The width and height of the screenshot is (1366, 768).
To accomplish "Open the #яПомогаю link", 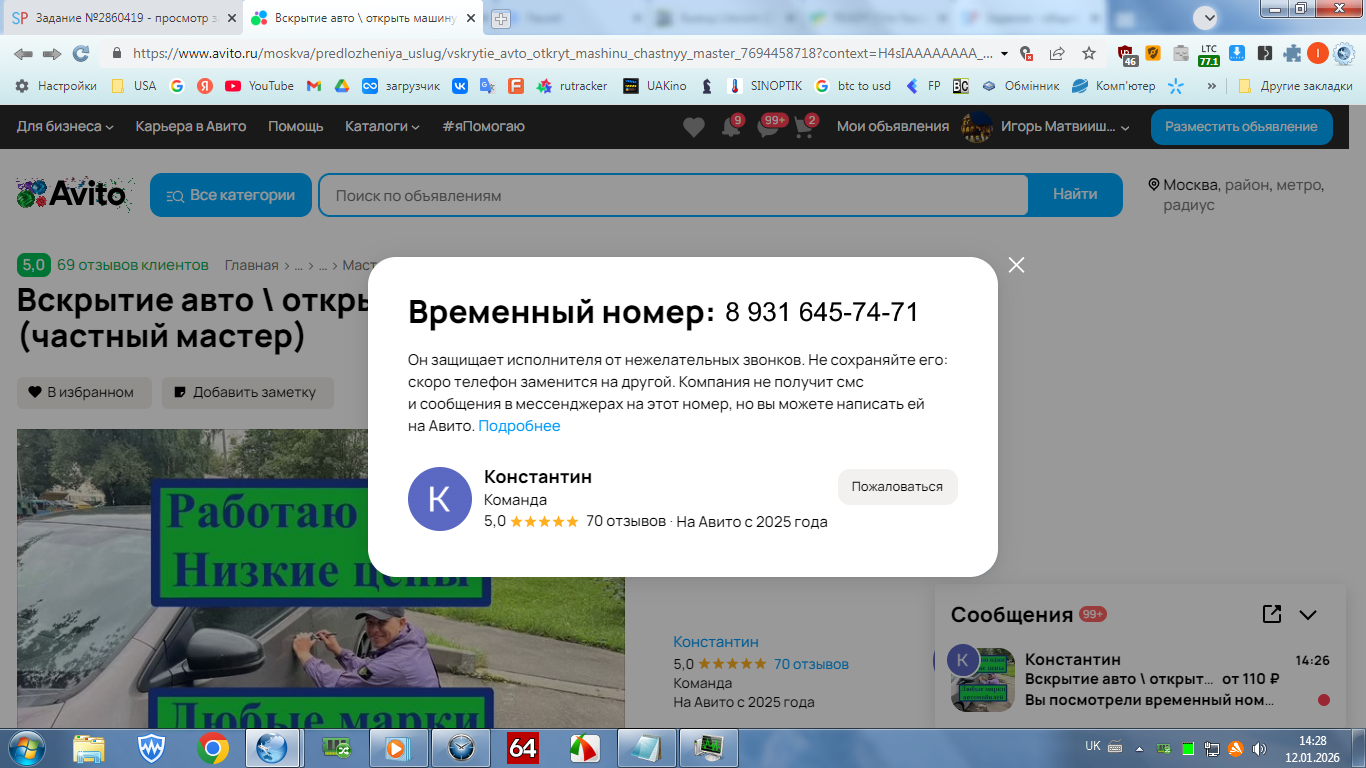I will [x=483, y=127].
